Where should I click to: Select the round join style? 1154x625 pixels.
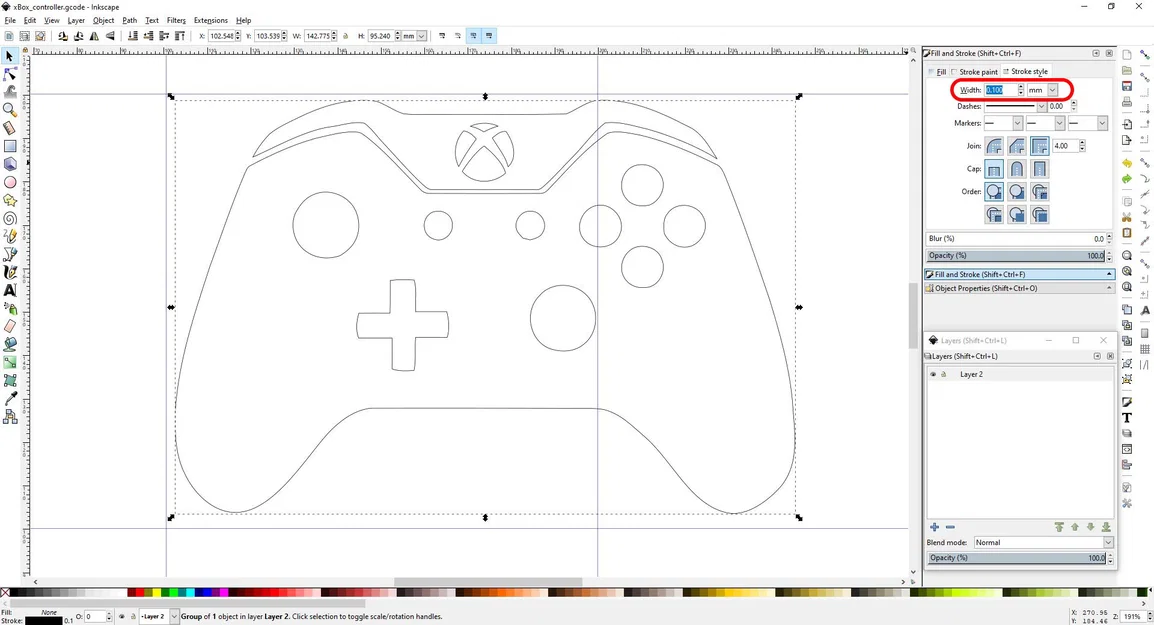(x=994, y=146)
